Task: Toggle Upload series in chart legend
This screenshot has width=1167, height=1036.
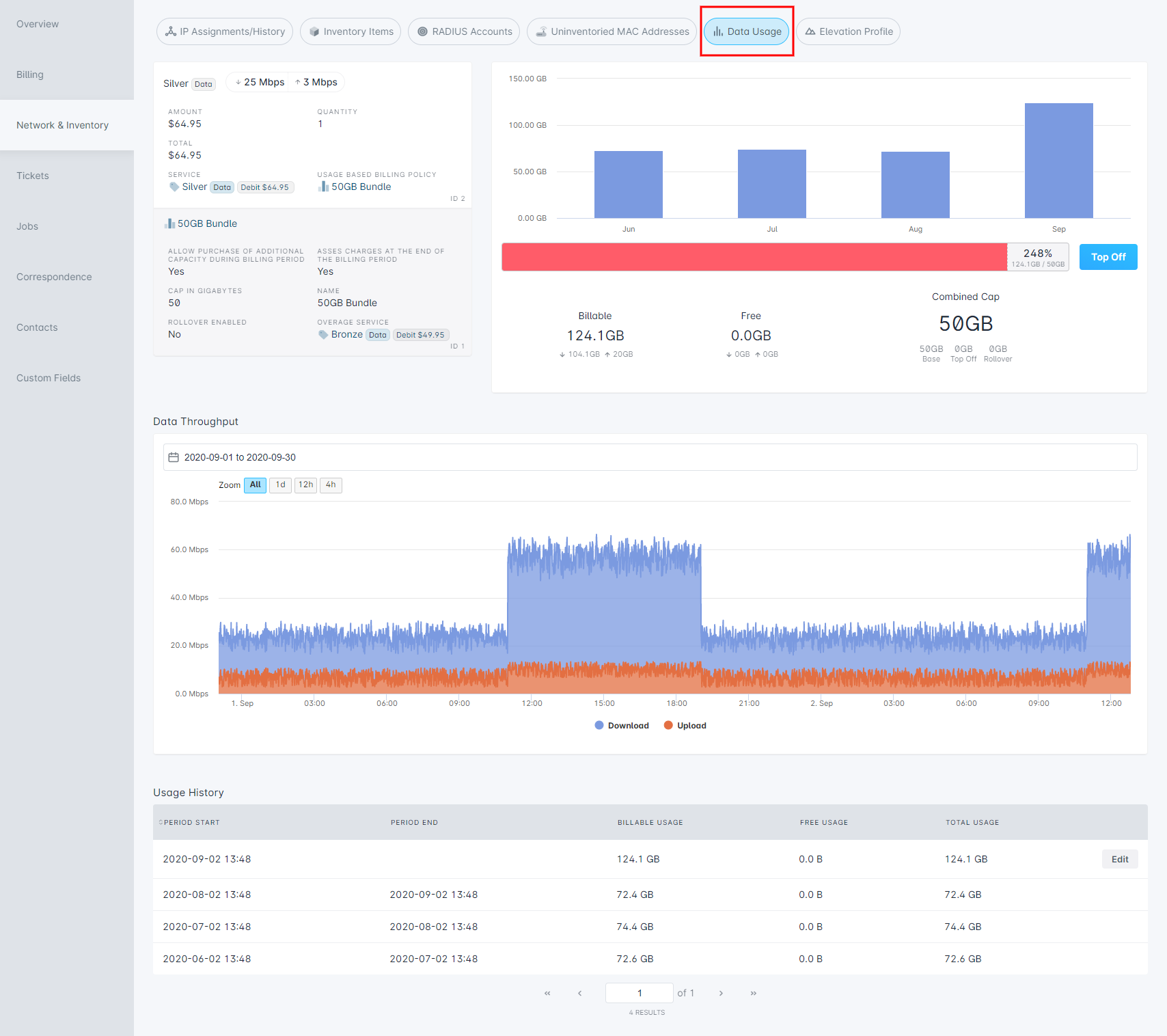Action: (x=685, y=726)
